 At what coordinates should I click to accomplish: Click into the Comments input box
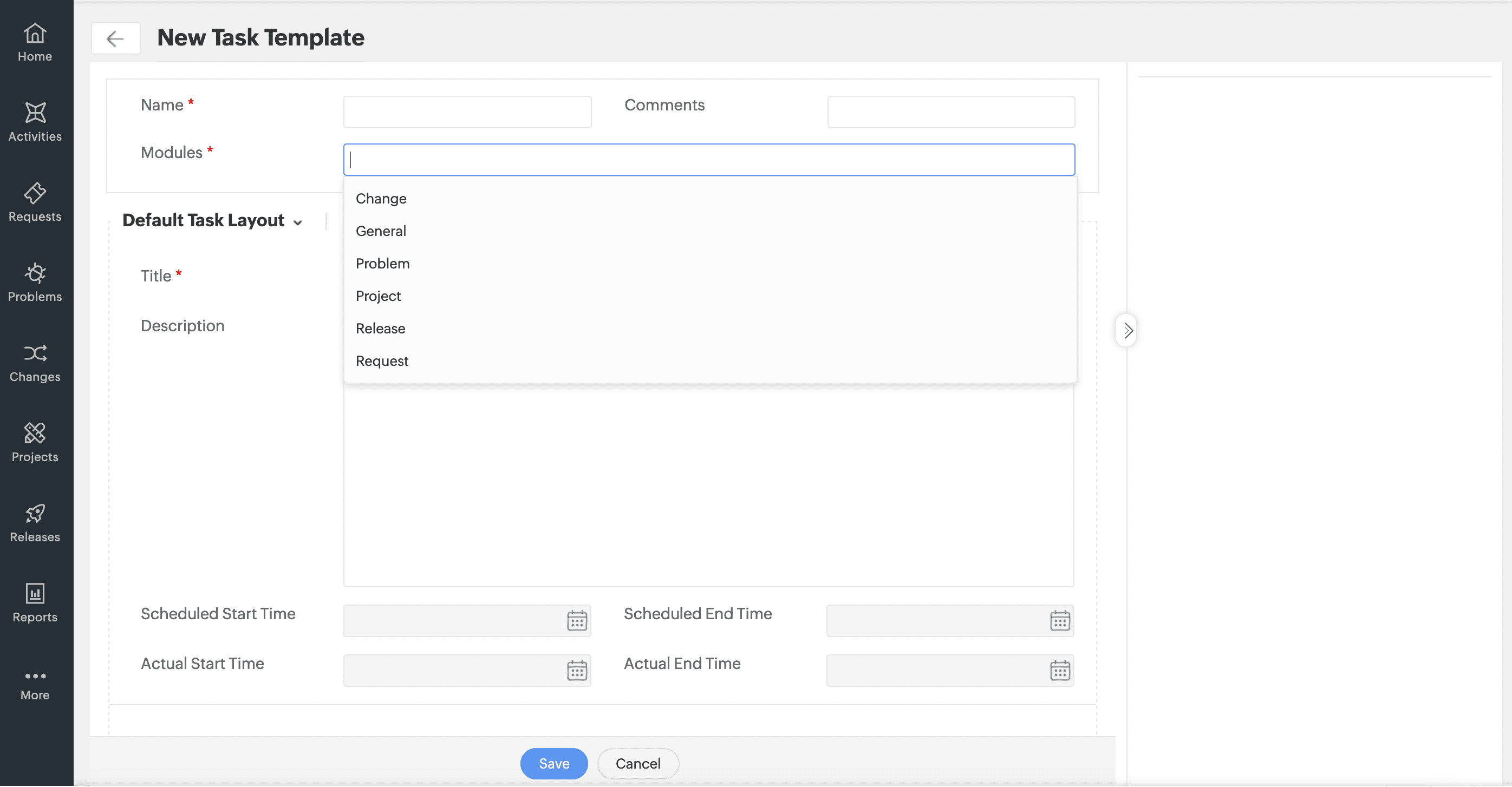coord(950,112)
